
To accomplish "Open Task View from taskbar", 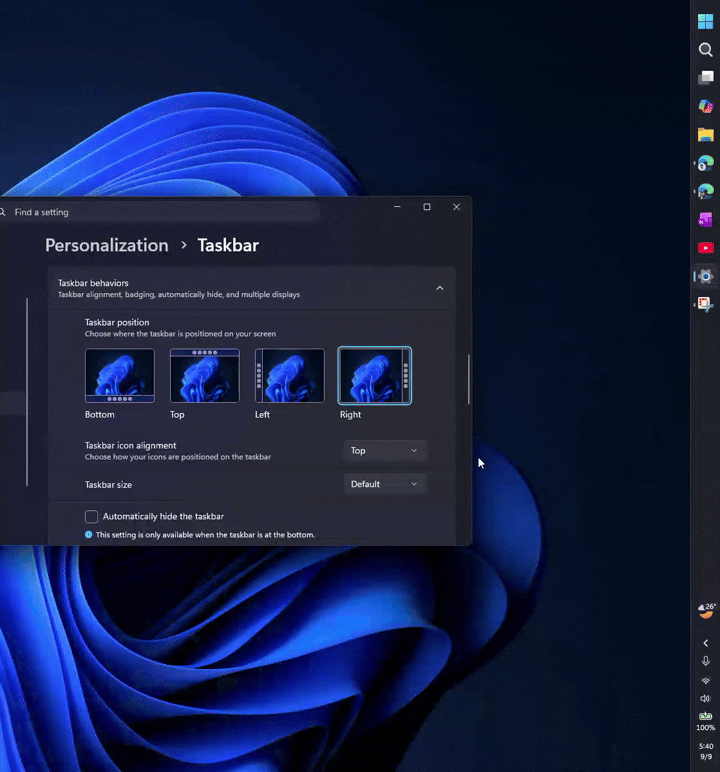I will click(x=705, y=78).
